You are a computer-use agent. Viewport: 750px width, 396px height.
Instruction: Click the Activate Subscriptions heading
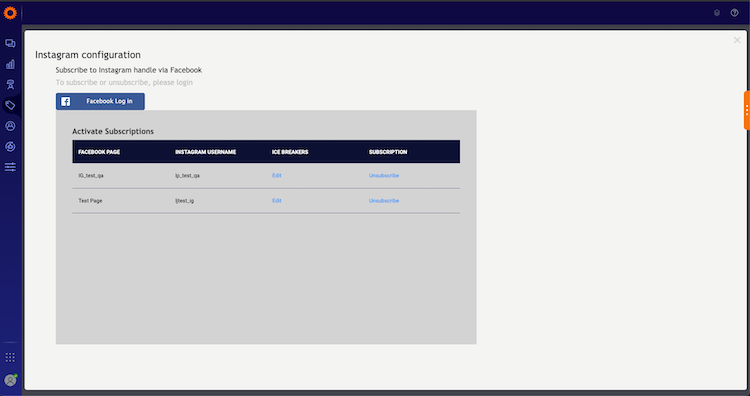click(x=113, y=131)
